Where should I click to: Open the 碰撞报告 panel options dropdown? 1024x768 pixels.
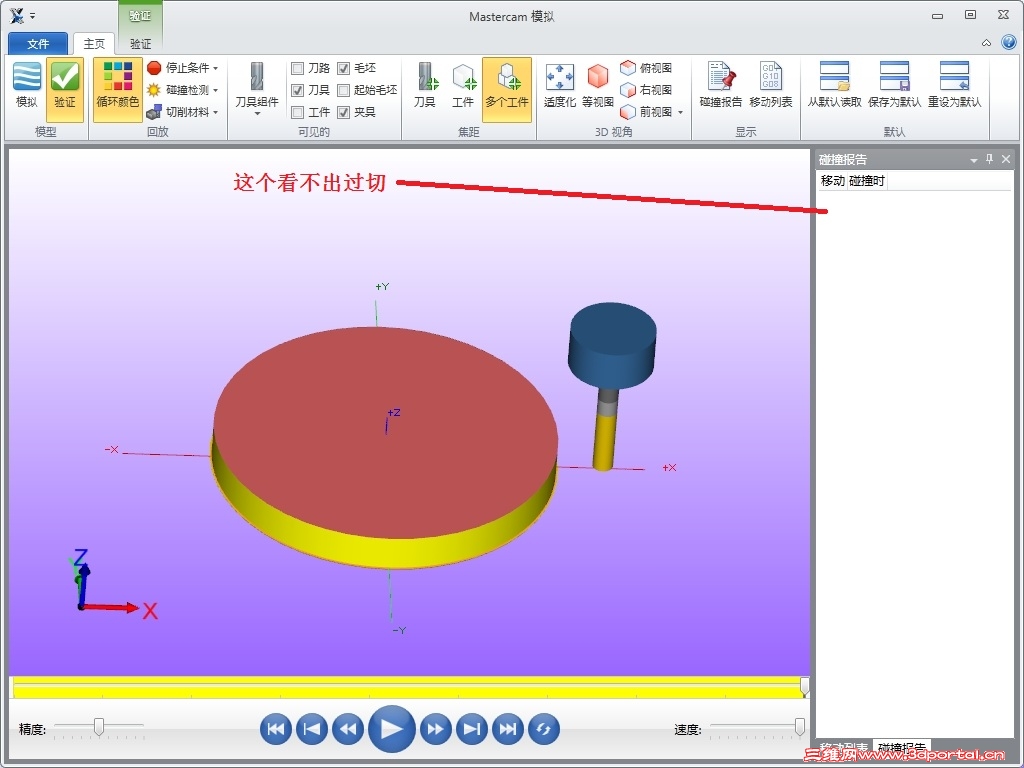(x=974, y=159)
